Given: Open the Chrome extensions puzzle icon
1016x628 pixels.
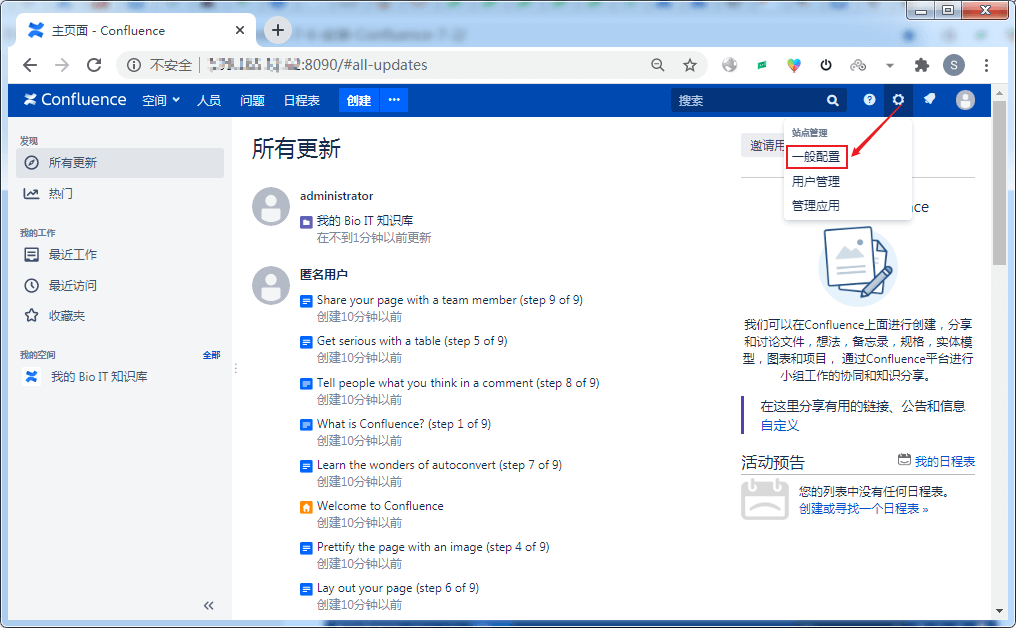Looking at the screenshot, I should pos(921,65).
